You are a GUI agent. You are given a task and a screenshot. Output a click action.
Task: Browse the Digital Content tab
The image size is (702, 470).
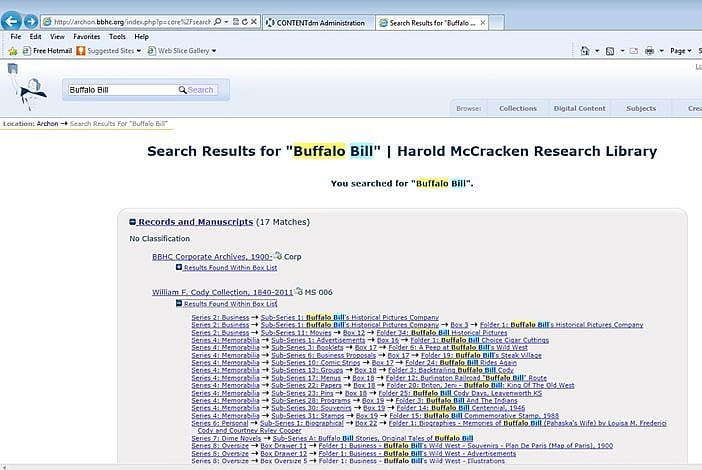(x=579, y=108)
